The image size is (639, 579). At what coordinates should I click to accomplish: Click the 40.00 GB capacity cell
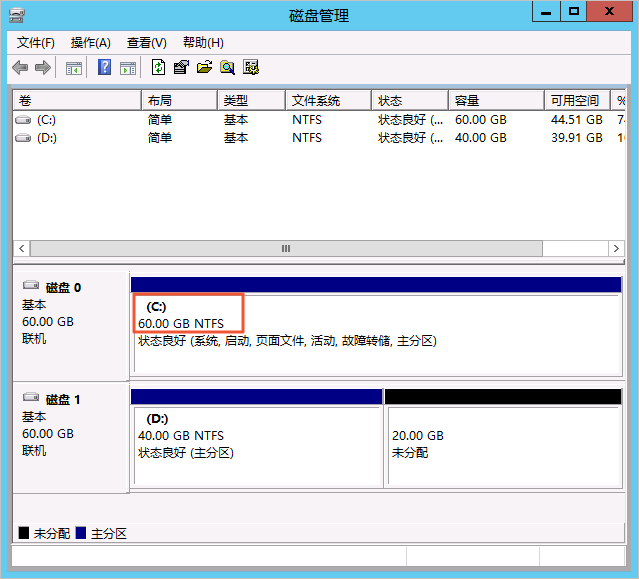(x=481, y=138)
